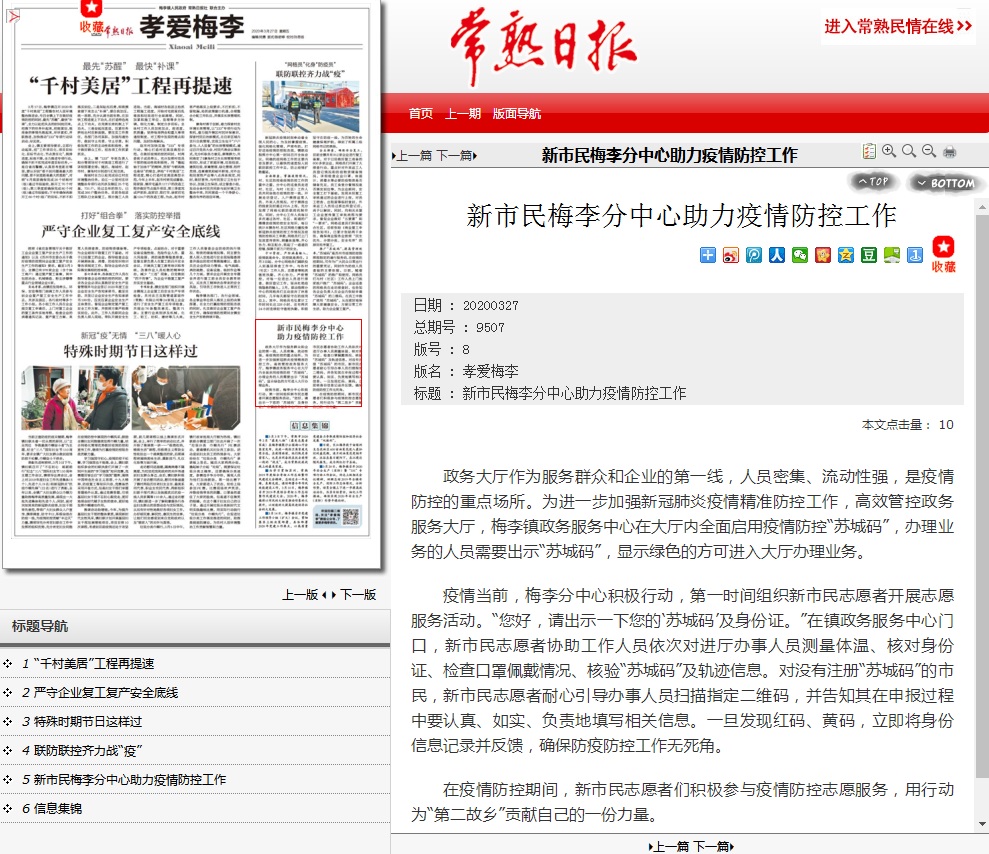Go to 上一期 previous issue
This screenshot has height=854, width=989.
tap(463, 114)
